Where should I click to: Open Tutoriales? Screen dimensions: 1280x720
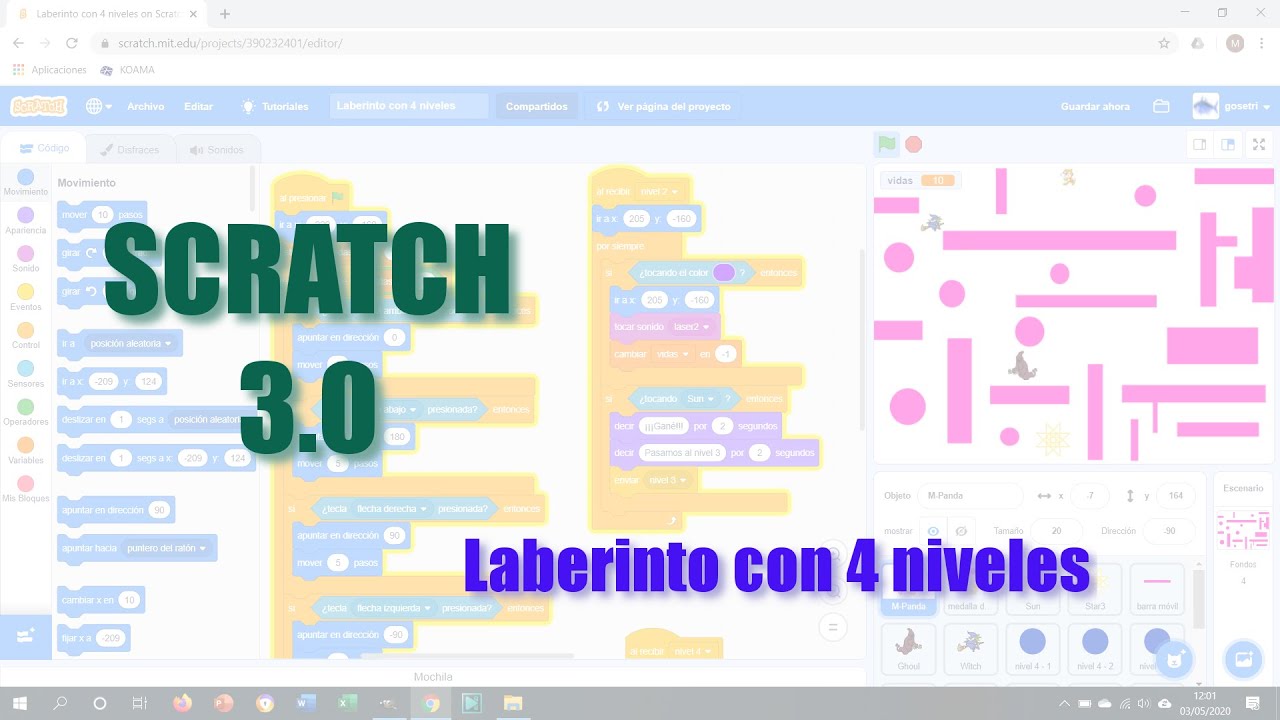click(x=275, y=106)
